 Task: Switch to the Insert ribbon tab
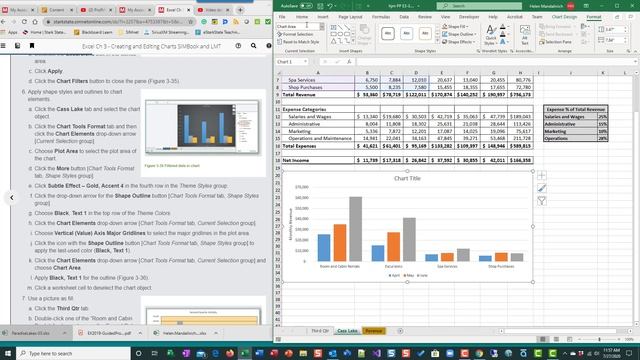click(322, 17)
